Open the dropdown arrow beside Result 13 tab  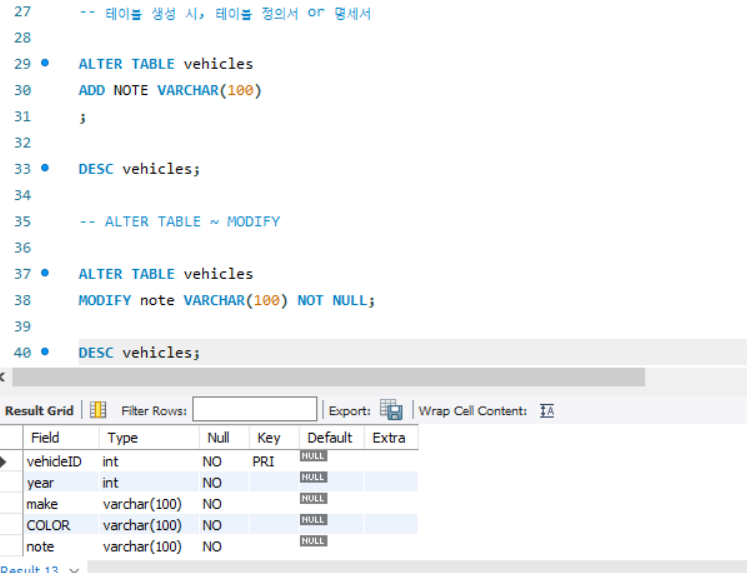[x=74, y=570]
